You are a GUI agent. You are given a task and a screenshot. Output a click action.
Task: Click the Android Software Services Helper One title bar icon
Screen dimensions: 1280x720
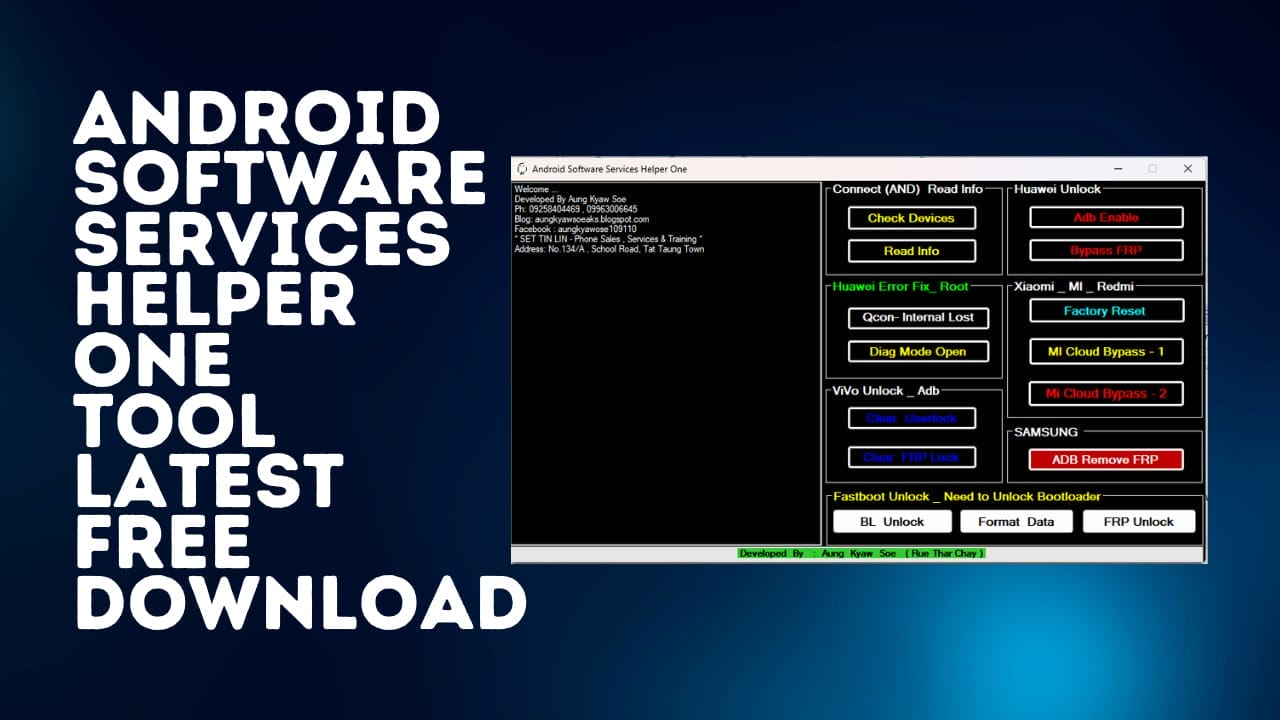click(x=524, y=169)
